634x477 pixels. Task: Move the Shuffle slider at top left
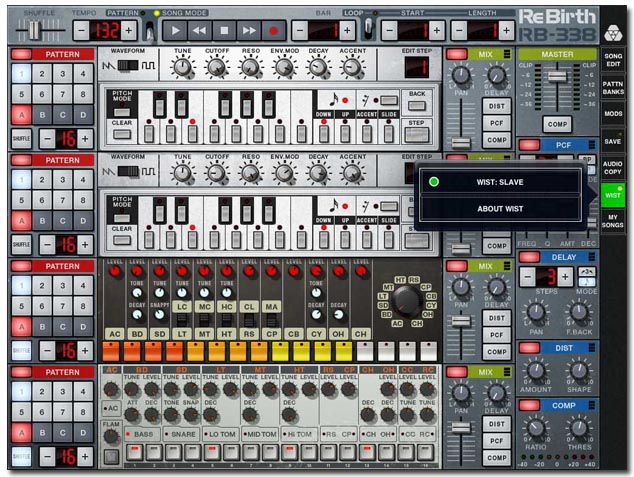[x=35, y=30]
